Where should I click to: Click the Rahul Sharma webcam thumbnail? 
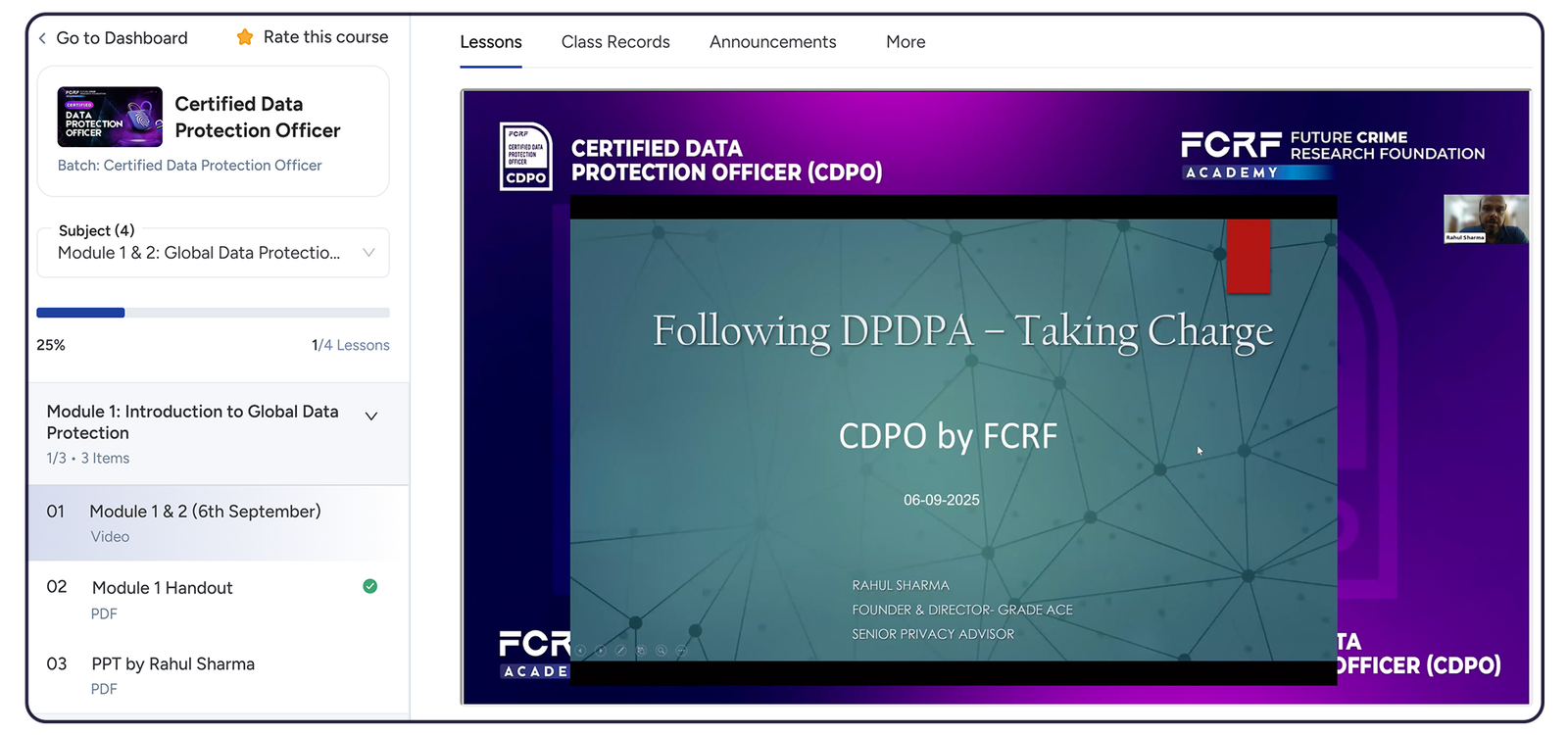1486,219
